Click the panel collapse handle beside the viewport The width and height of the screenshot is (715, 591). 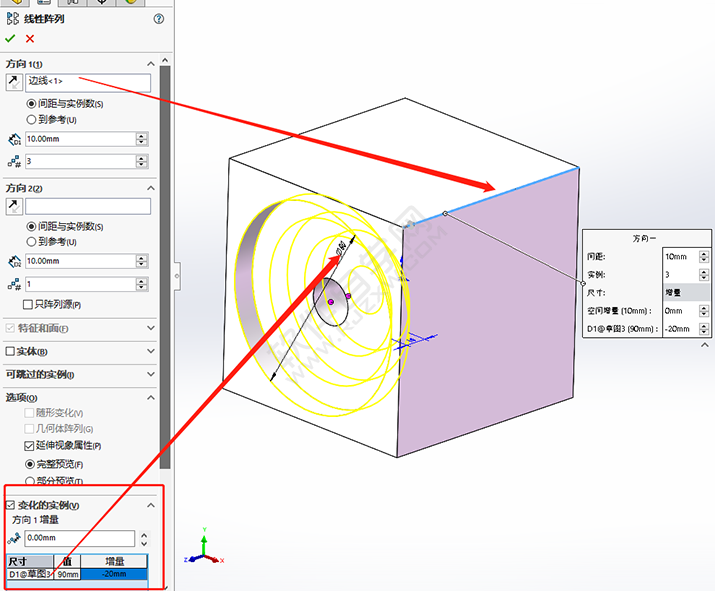(x=177, y=276)
